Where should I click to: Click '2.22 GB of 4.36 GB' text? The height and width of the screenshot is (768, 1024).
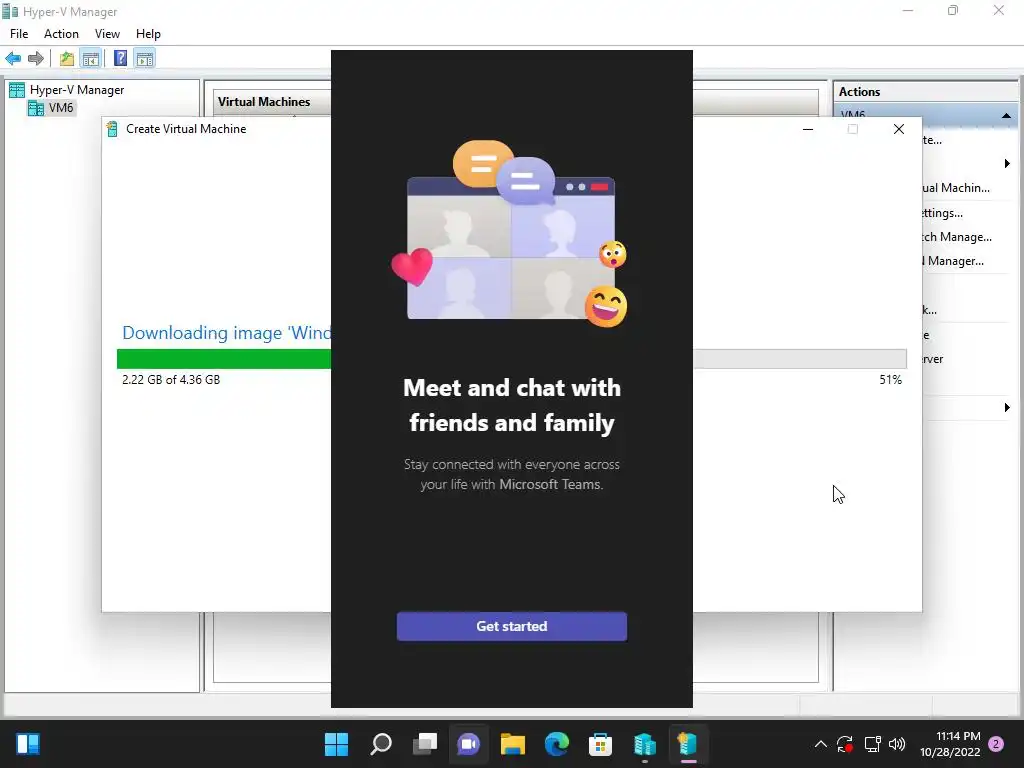click(x=171, y=379)
